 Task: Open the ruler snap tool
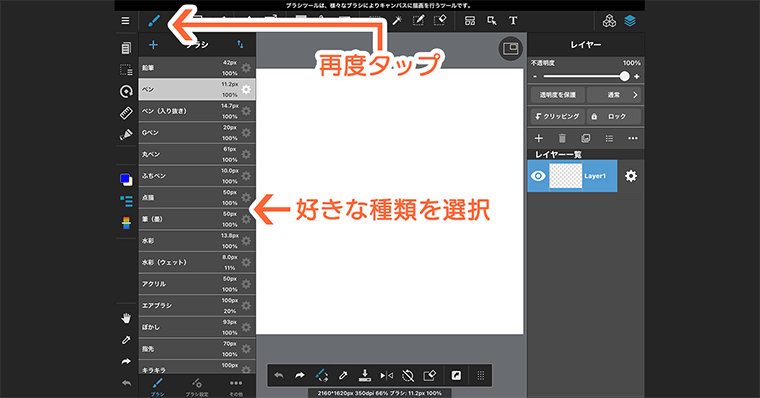click(x=126, y=113)
